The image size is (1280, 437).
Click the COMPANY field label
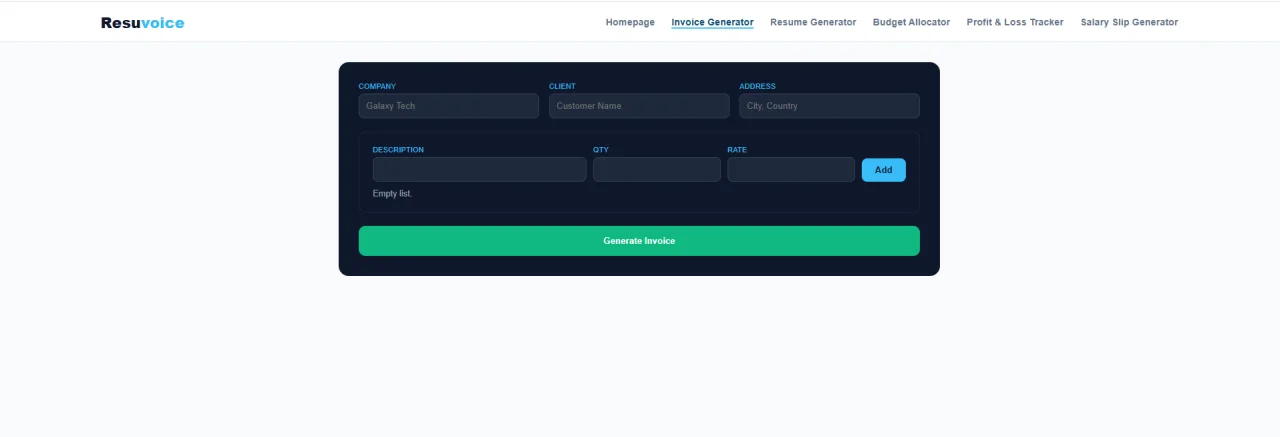pyautogui.click(x=377, y=86)
